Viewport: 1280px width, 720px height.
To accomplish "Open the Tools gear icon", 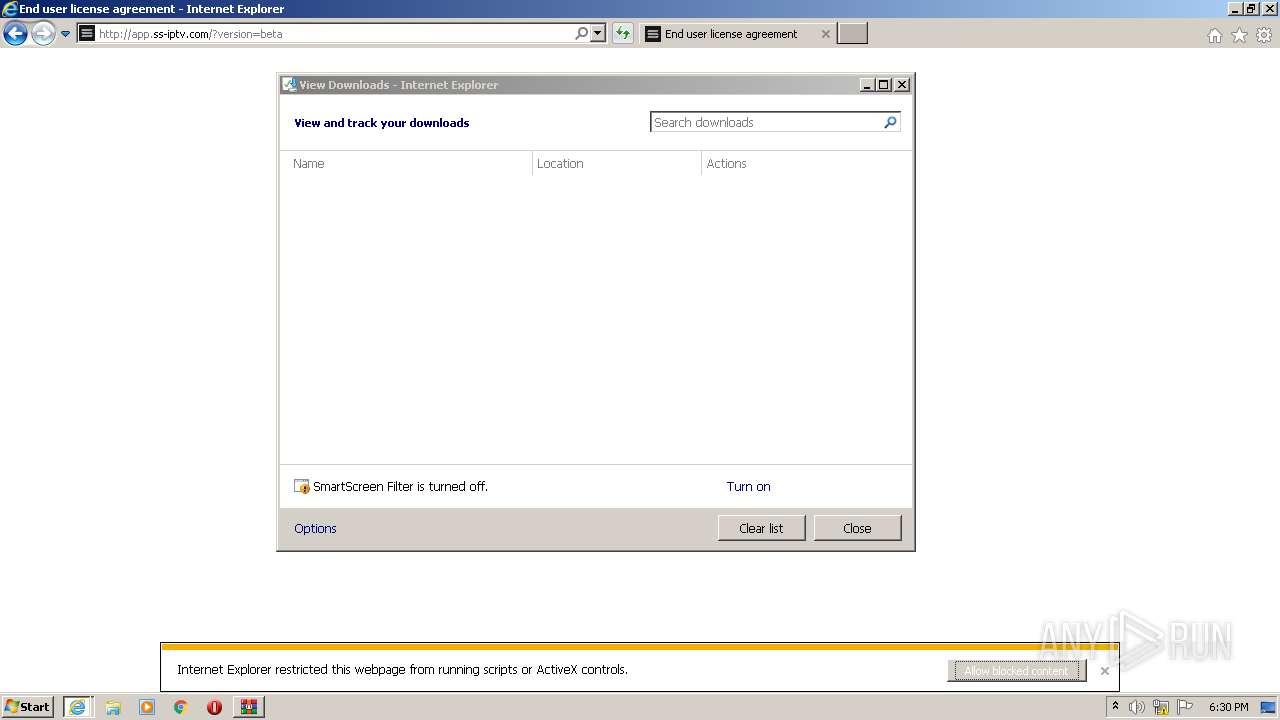I will tap(1264, 35).
